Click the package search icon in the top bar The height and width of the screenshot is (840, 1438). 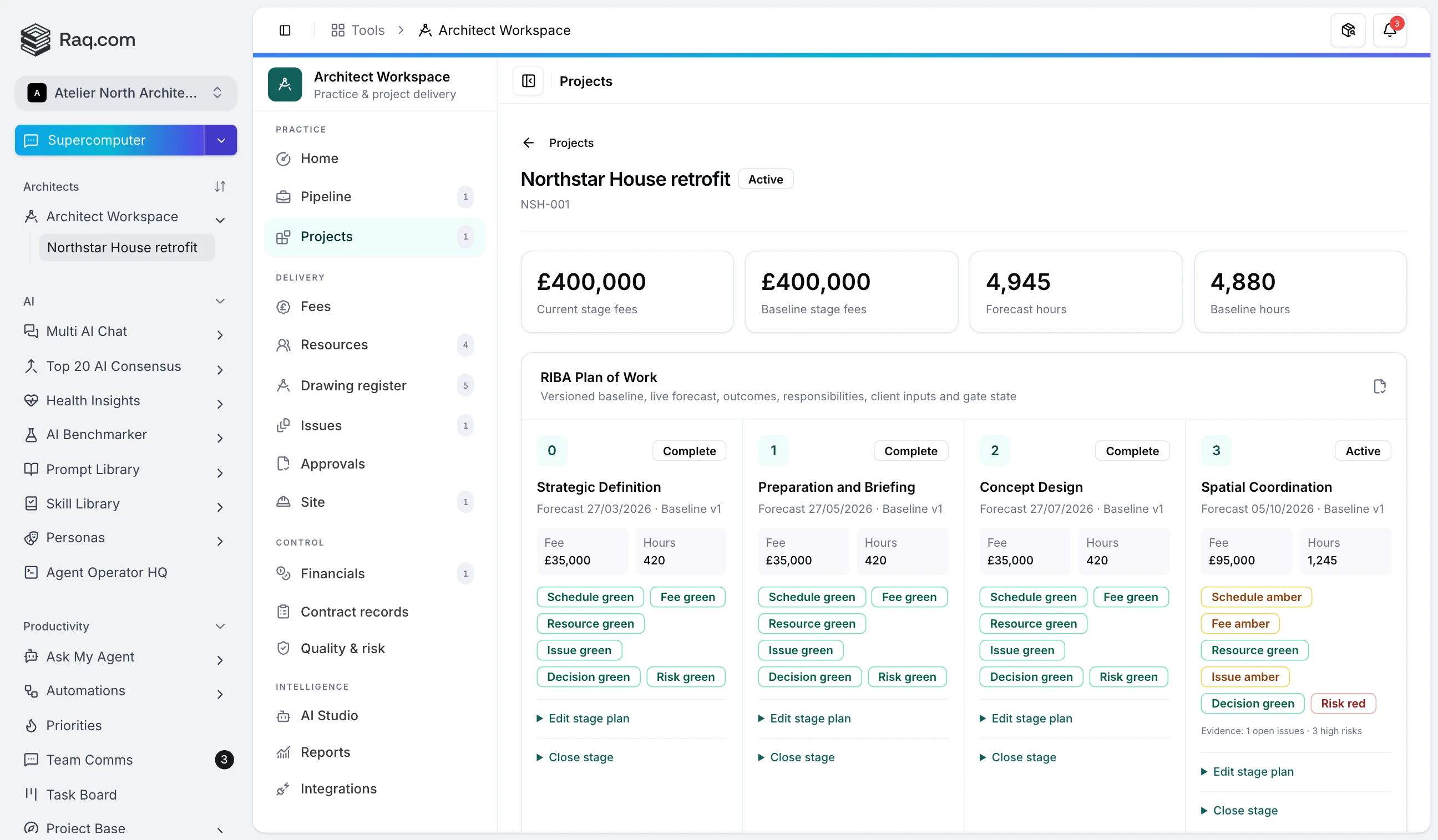click(1348, 30)
